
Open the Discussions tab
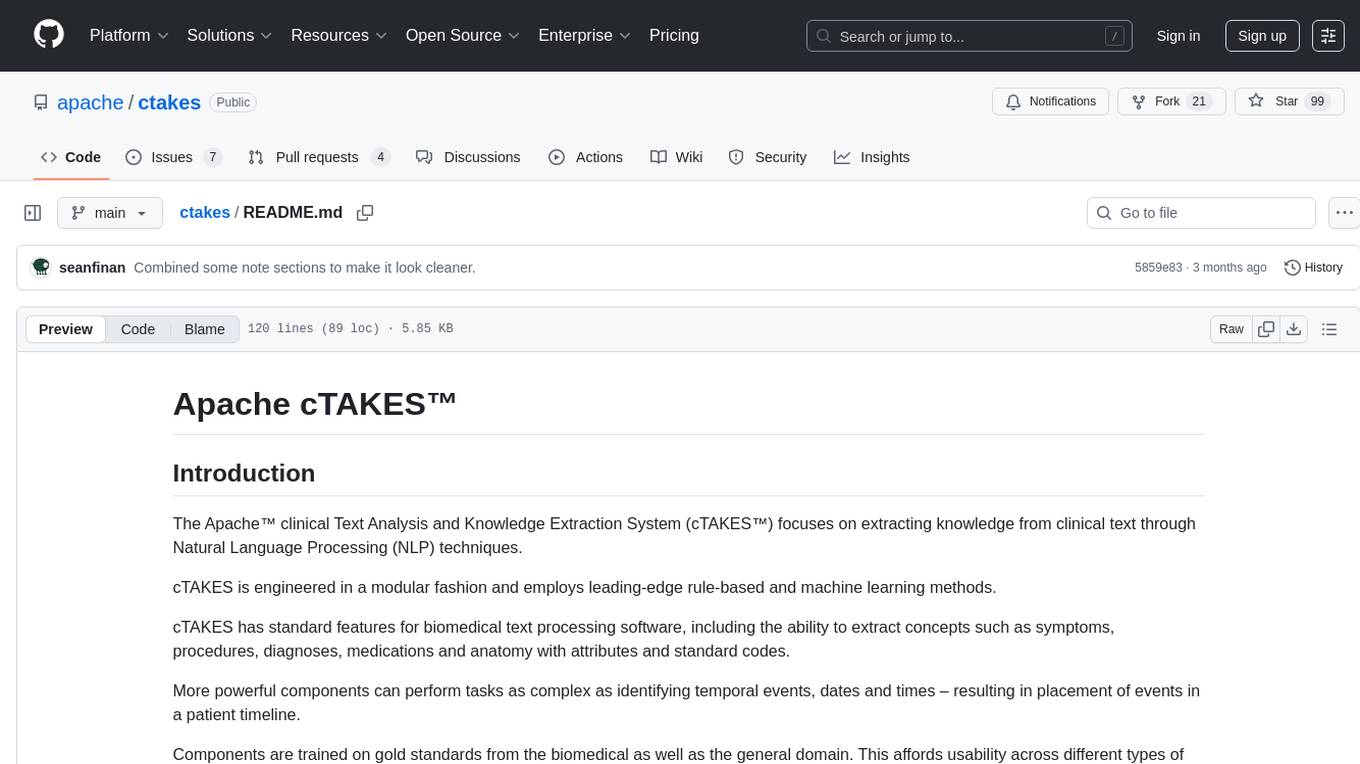pos(468,157)
